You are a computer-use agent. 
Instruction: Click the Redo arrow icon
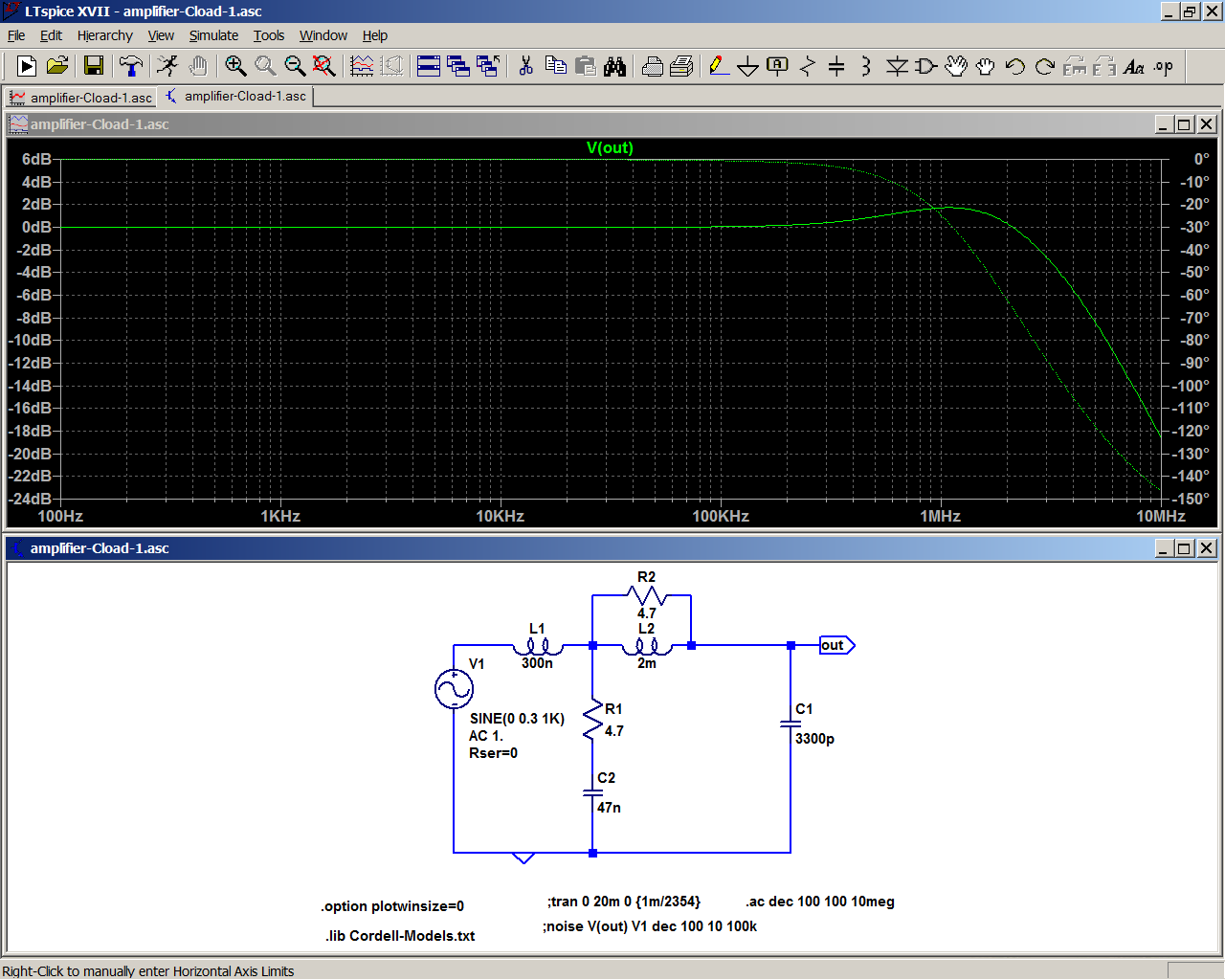coord(1045,66)
